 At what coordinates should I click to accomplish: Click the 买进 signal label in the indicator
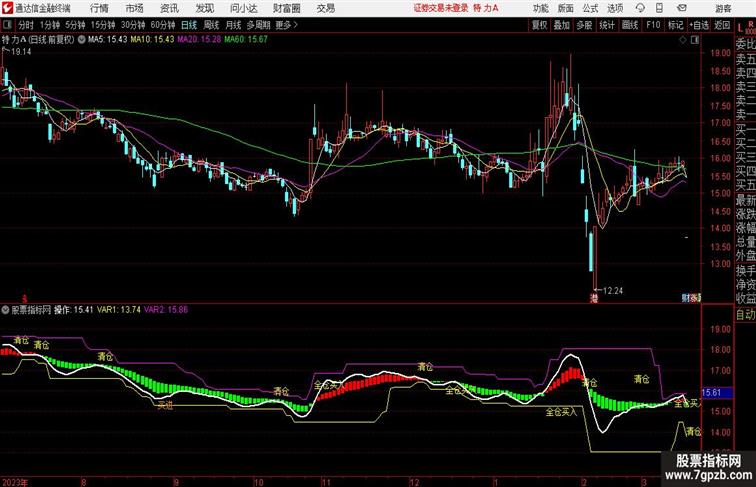165,406
